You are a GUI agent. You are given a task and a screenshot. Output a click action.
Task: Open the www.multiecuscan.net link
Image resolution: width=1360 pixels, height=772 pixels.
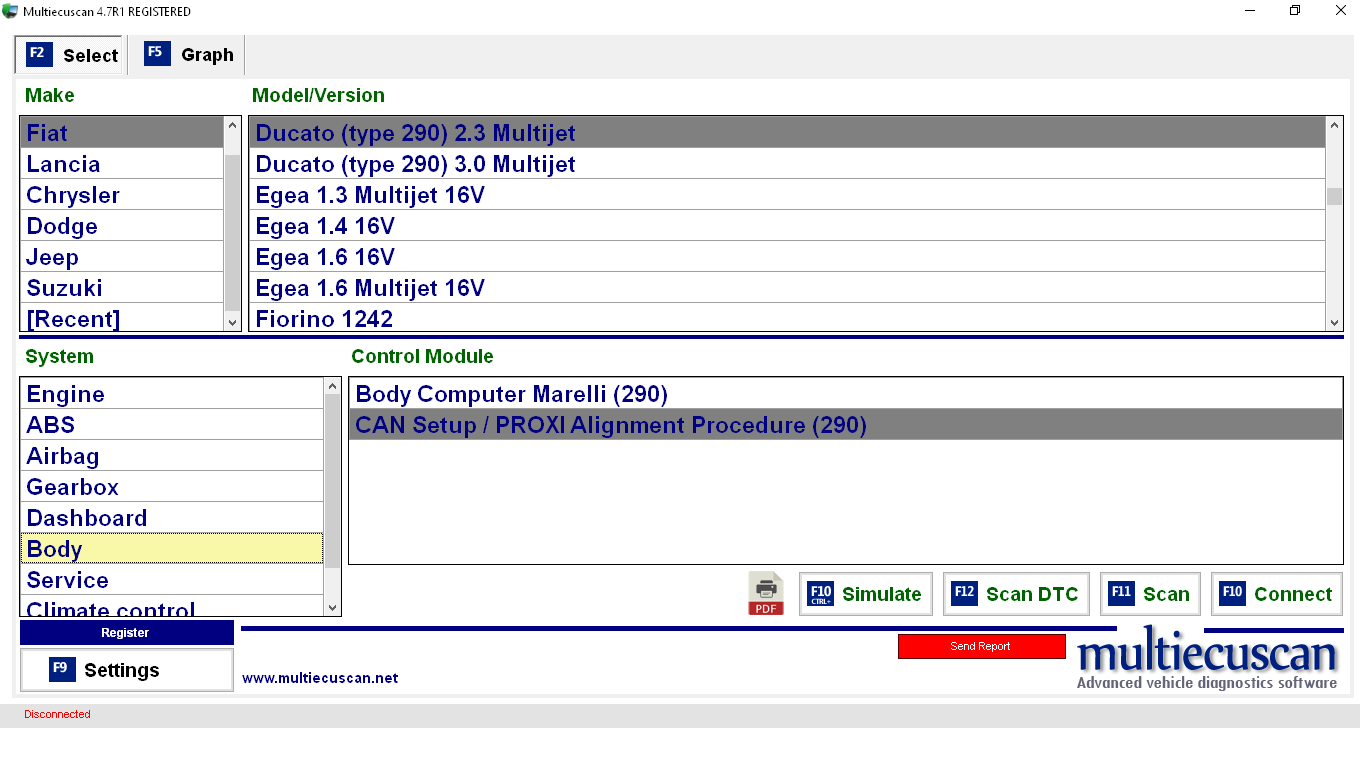320,678
